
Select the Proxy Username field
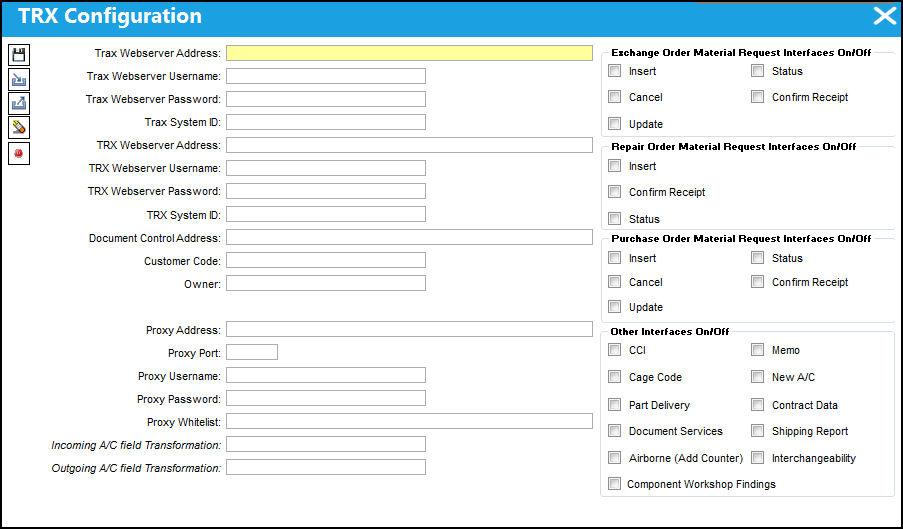(326, 375)
